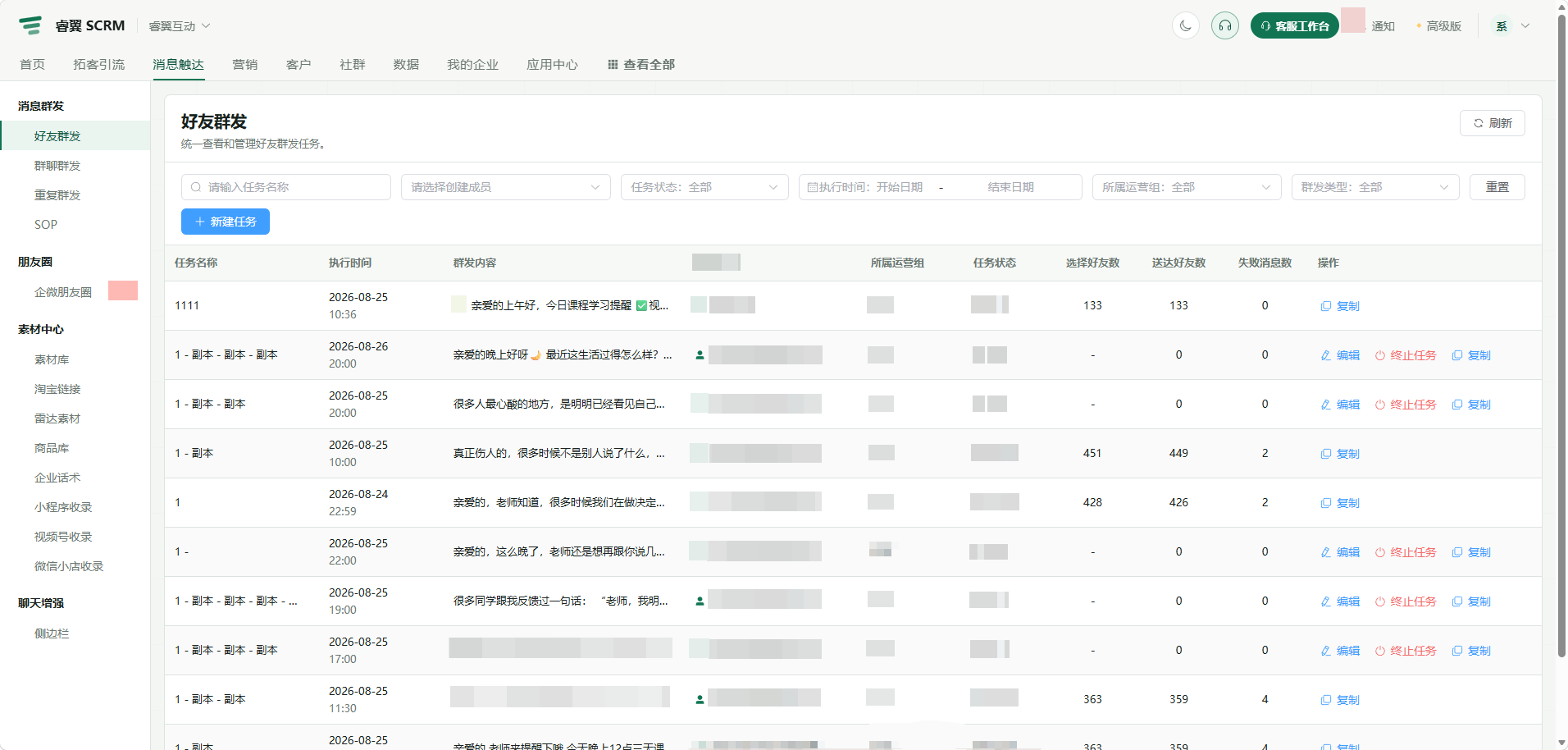The image size is (1568, 750).
Task: Open the 群发类型 filter dropdown
Action: (1375, 187)
